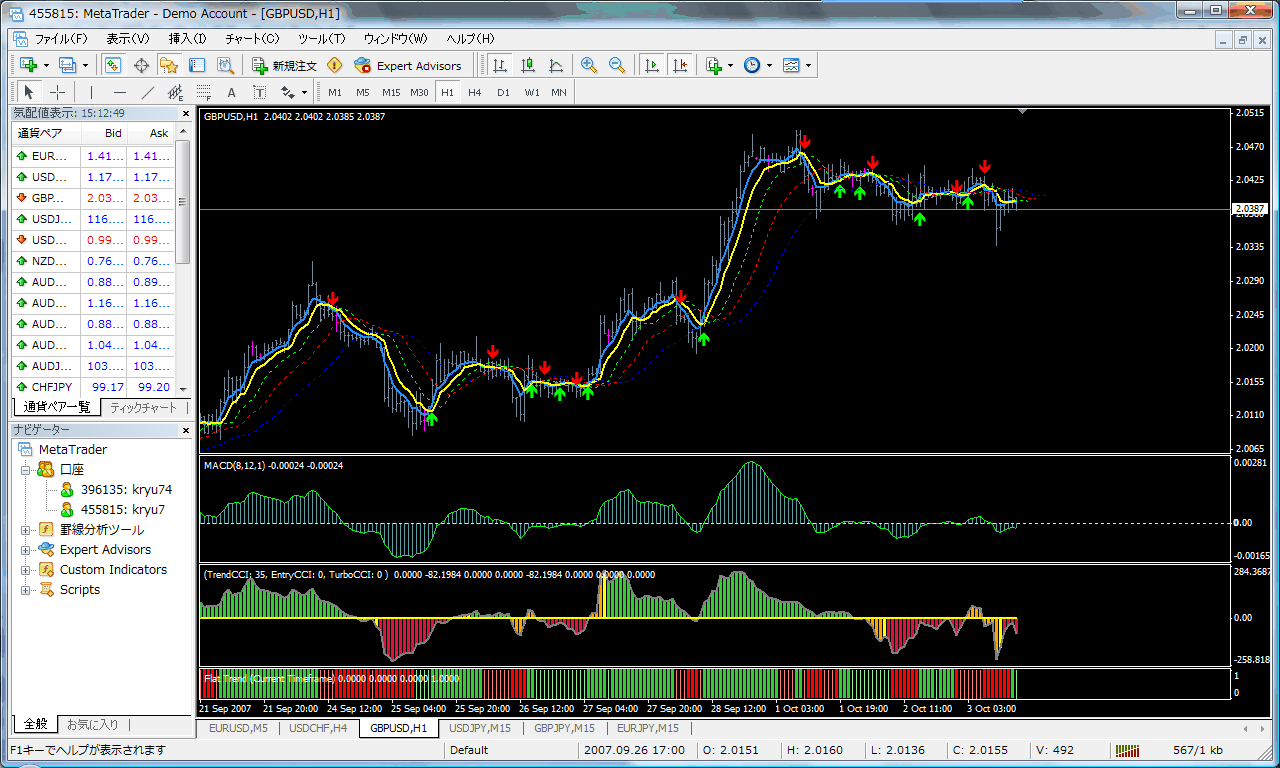Draw a horizontal line tool
This screenshot has width=1280, height=768.
(120, 92)
